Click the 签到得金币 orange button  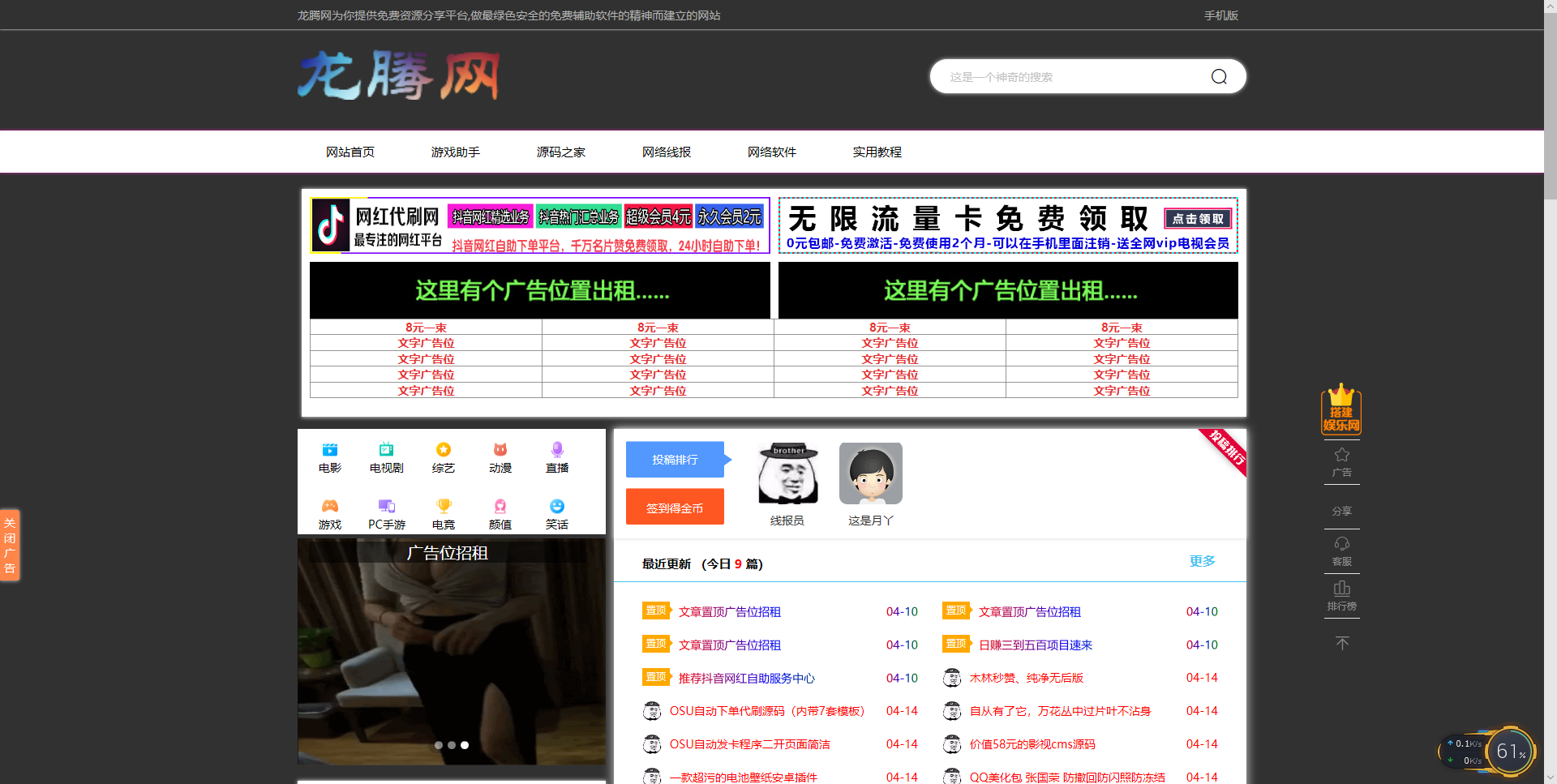click(675, 508)
